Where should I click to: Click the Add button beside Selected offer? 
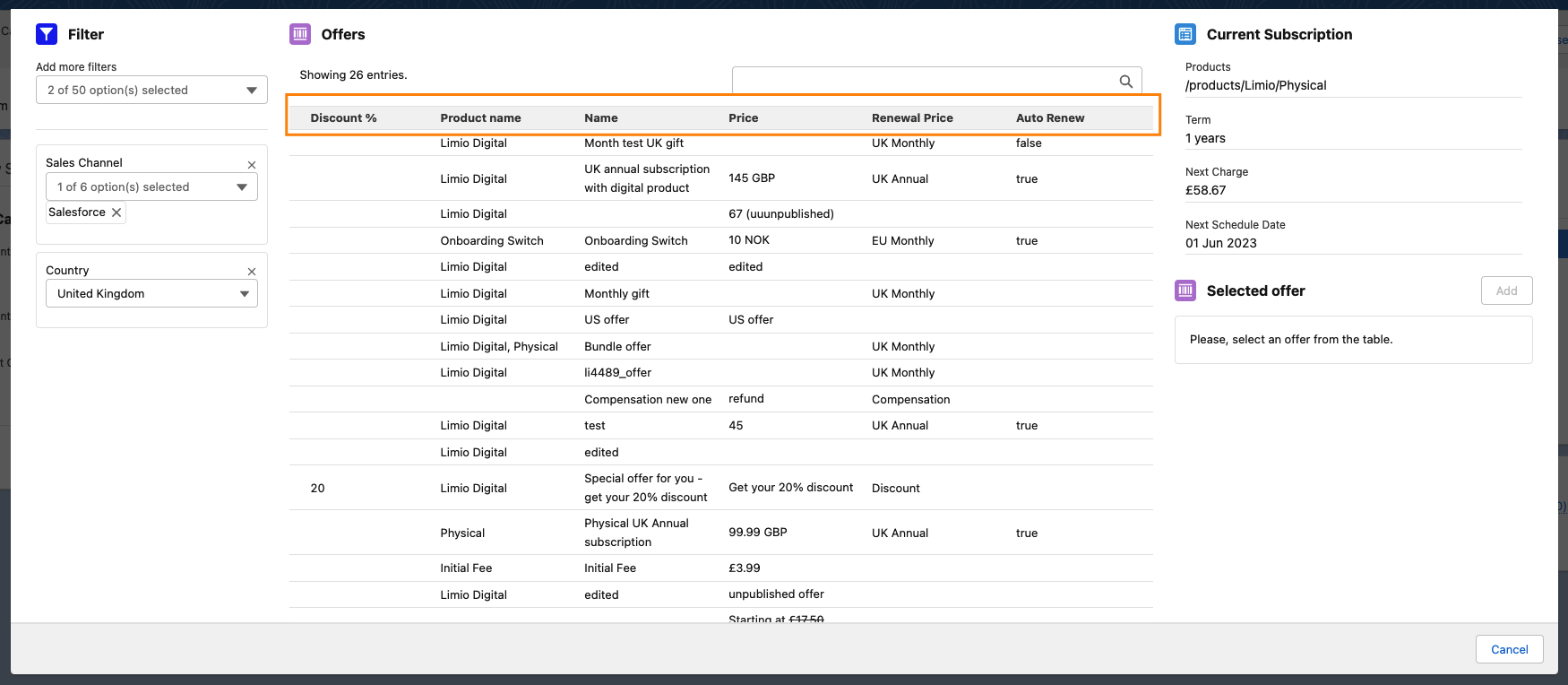1506,290
